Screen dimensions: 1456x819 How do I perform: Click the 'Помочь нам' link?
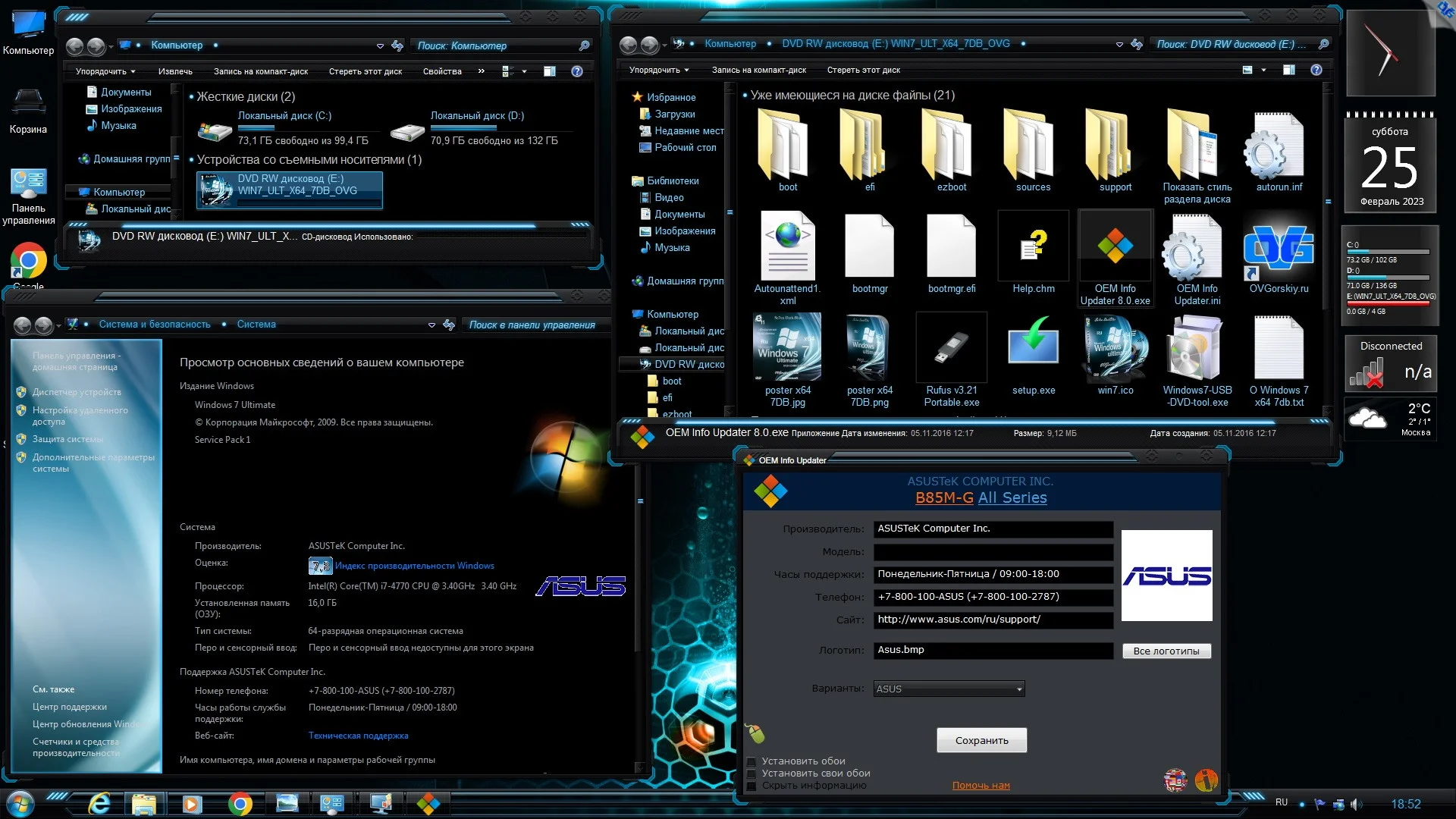(x=981, y=786)
